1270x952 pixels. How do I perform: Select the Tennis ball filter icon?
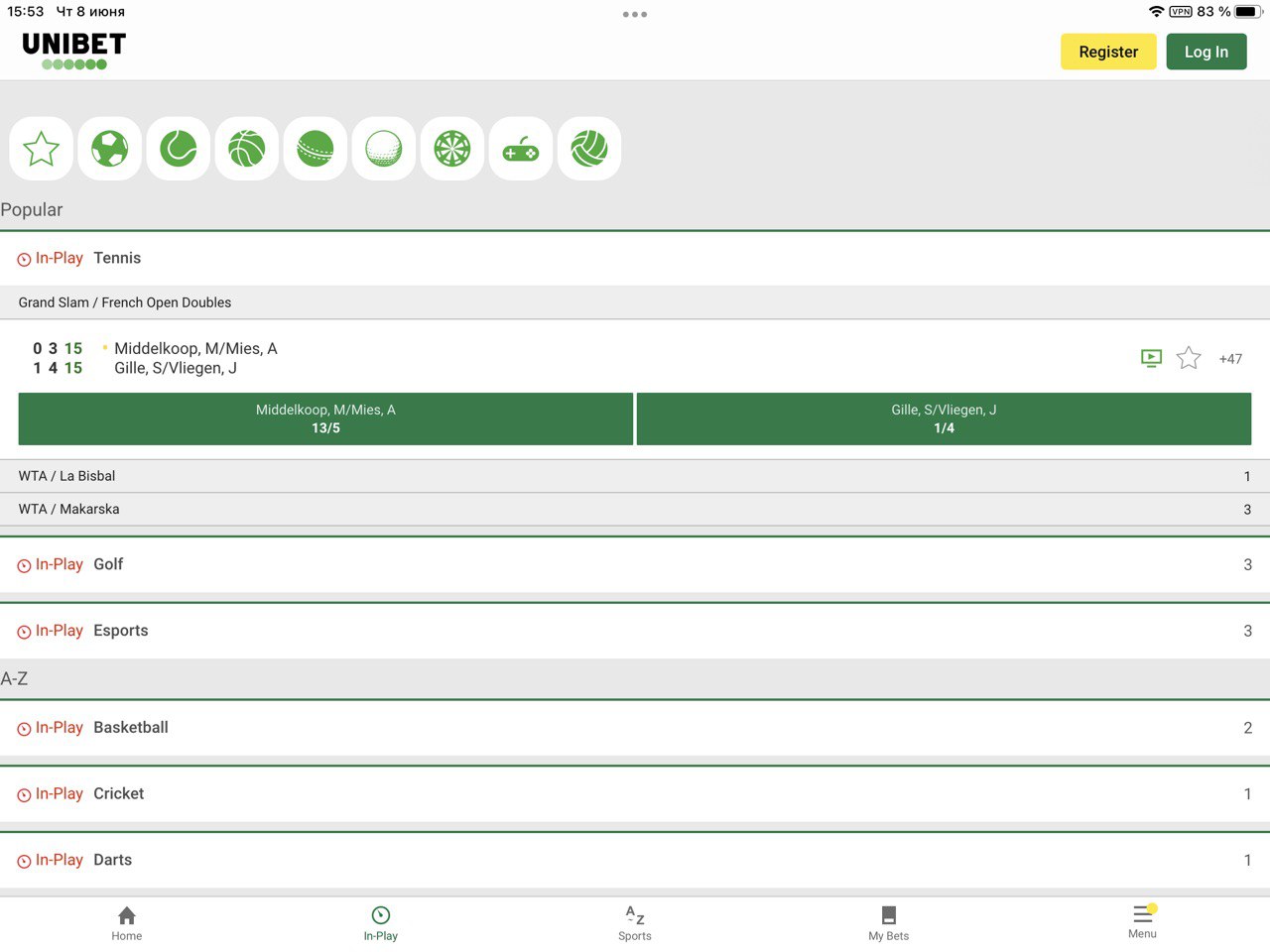(x=179, y=149)
